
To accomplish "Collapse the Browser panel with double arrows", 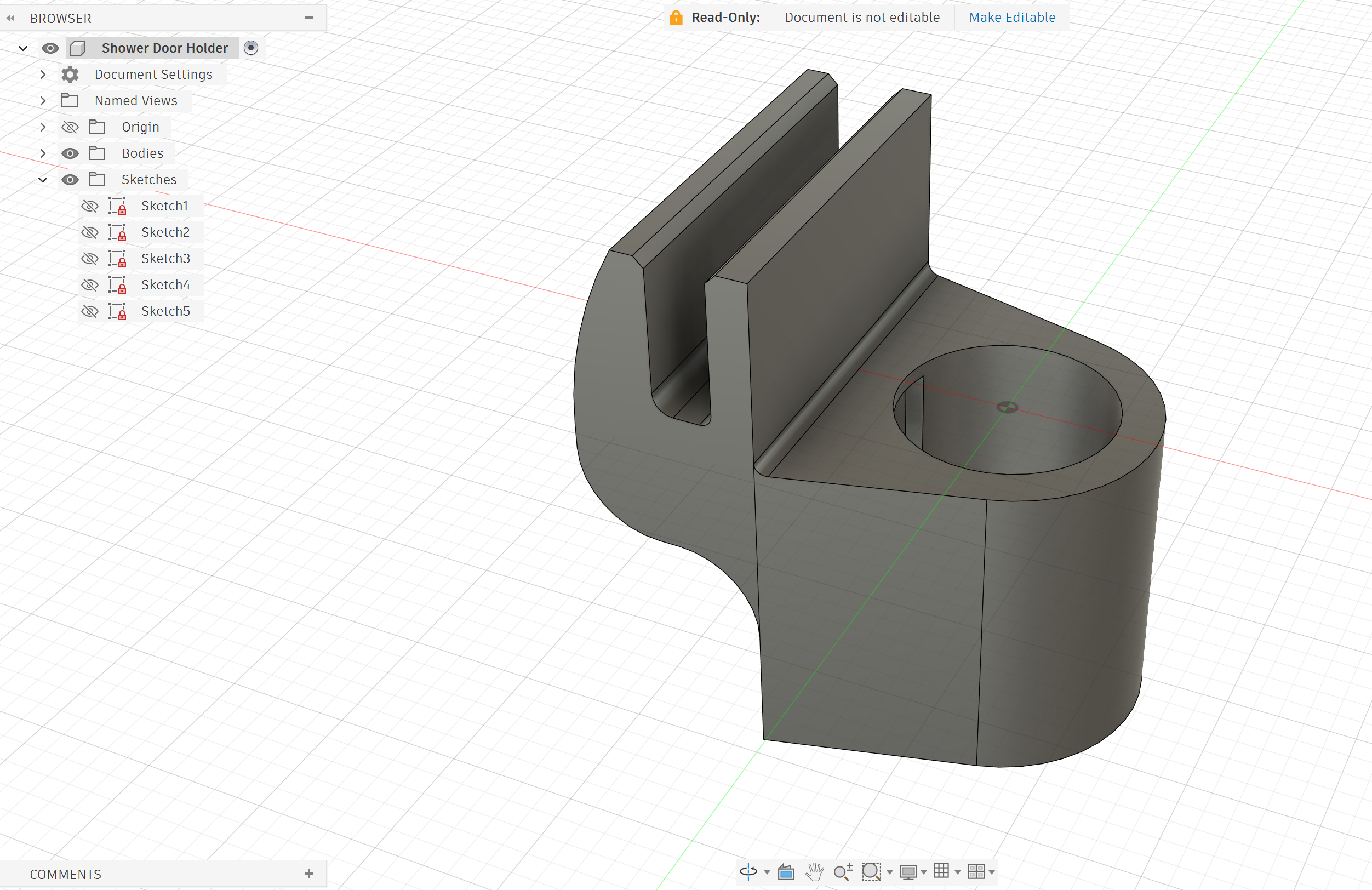I will 10,19.
